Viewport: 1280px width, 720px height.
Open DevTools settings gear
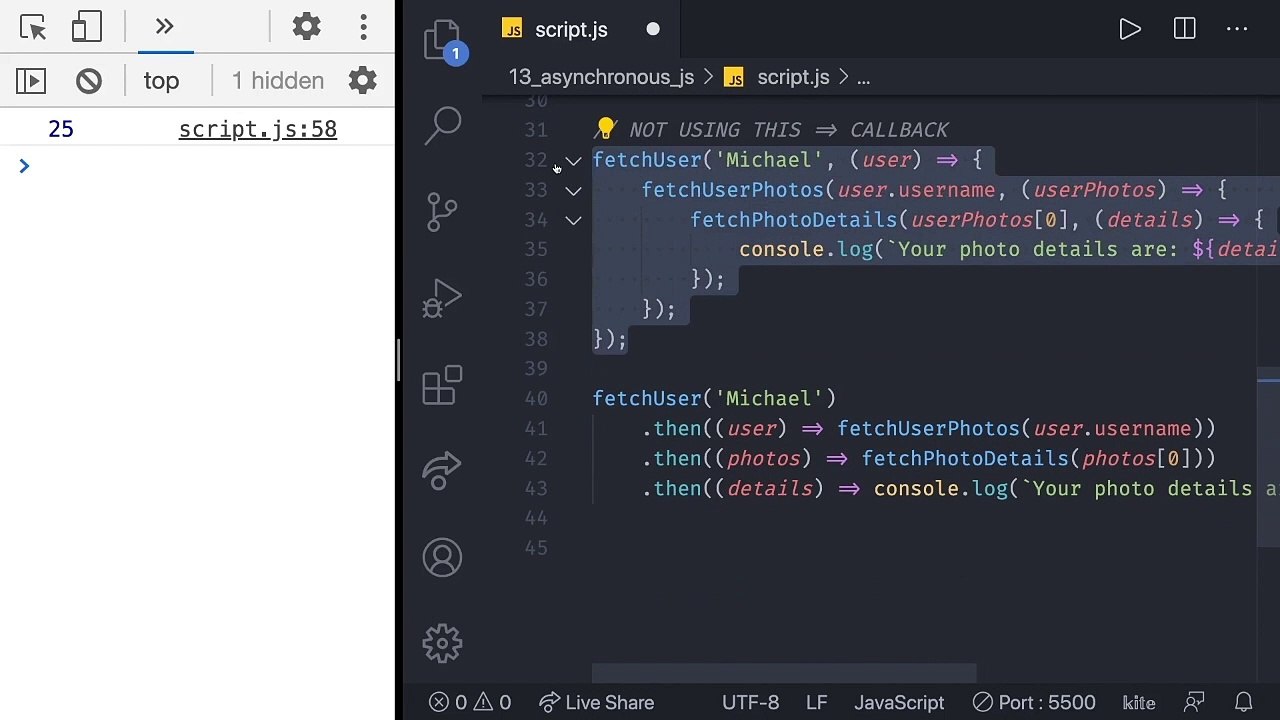(x=306, y=27)
